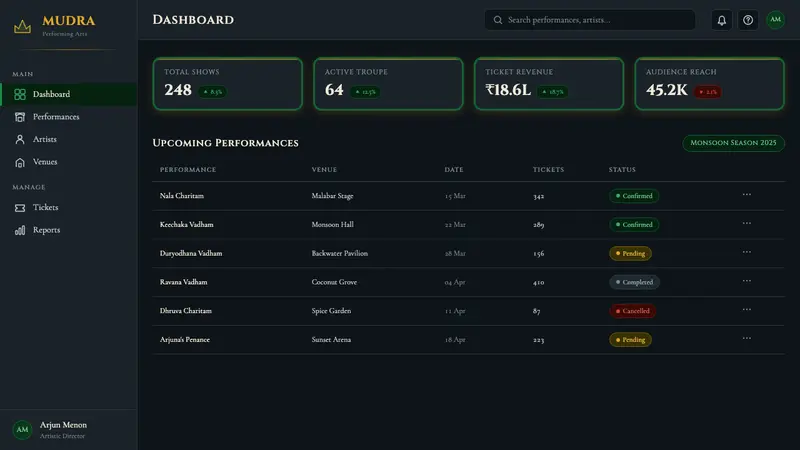Image resolution: width=800 pixels, height=450 pixels.
Task: Click the Mudra crown logo icon
Action: [22, 27]
